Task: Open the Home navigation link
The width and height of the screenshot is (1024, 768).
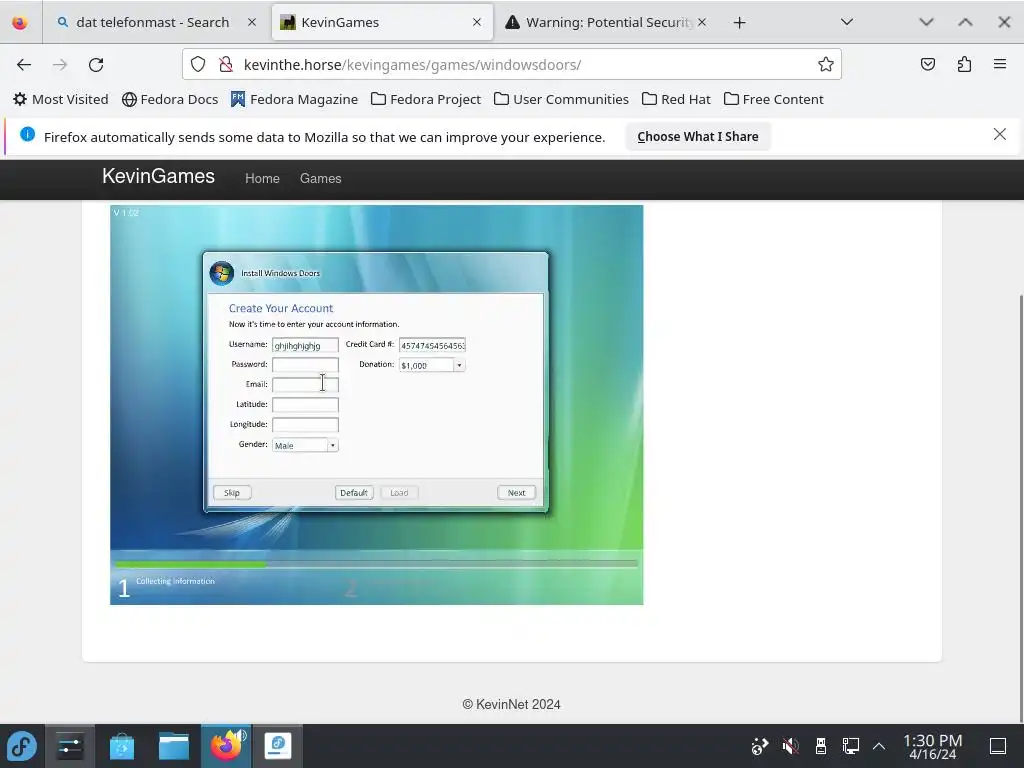Action: [x=262, y=178]
